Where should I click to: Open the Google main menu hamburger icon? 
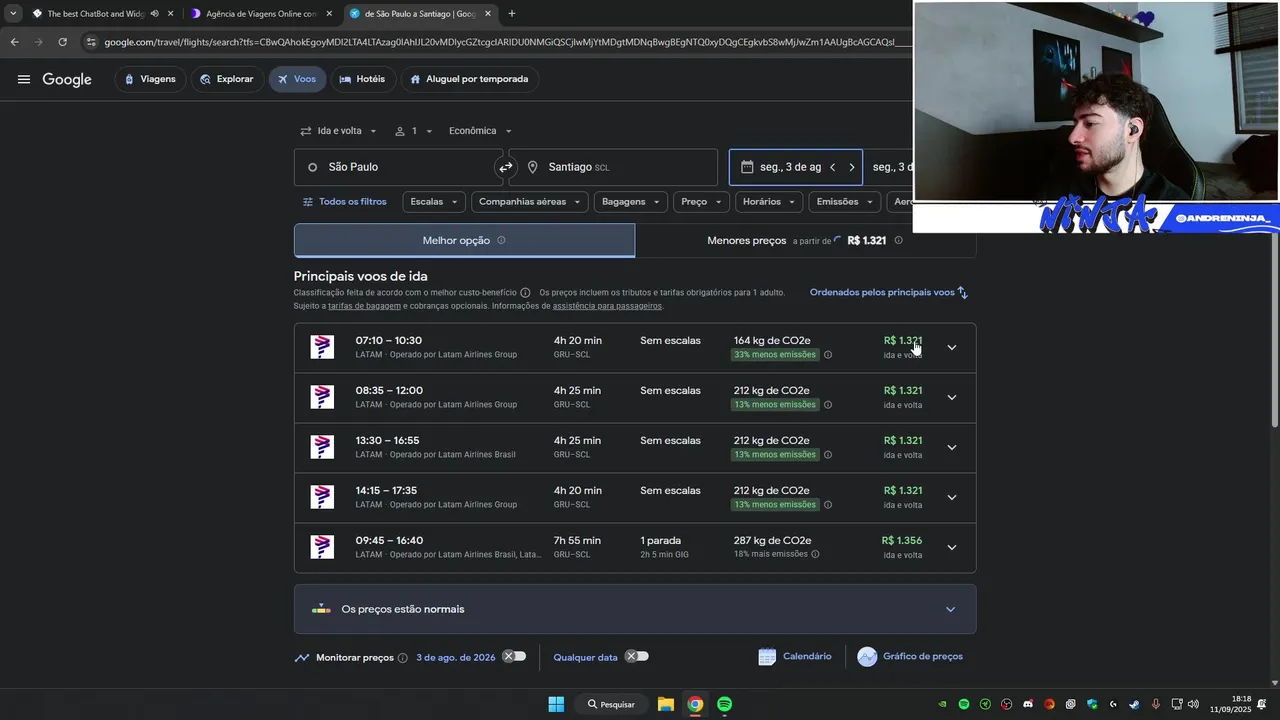click(24, 79)
